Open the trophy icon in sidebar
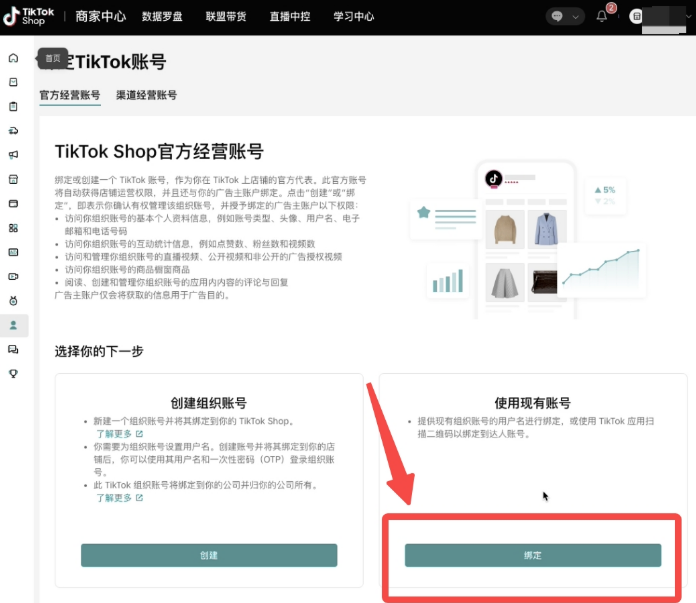The width and height of the screenshot is (696, 603). coord(13,373)
